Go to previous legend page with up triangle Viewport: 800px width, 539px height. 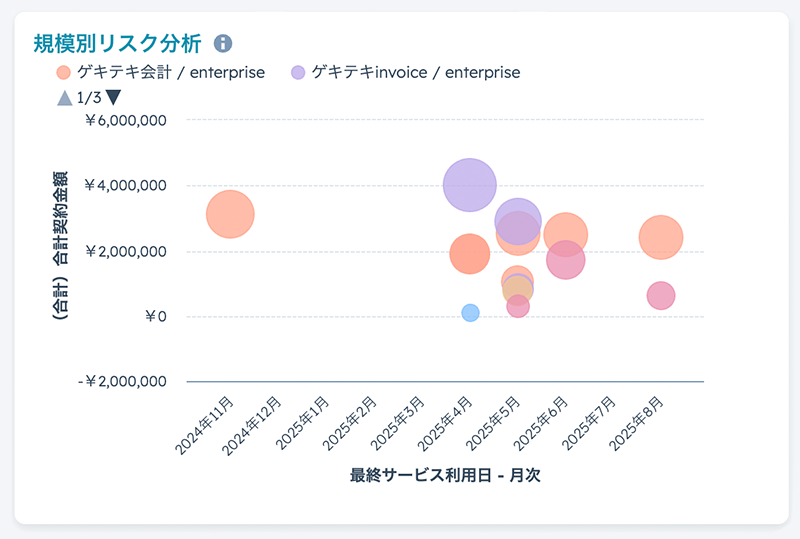click(x=64, y=97)
